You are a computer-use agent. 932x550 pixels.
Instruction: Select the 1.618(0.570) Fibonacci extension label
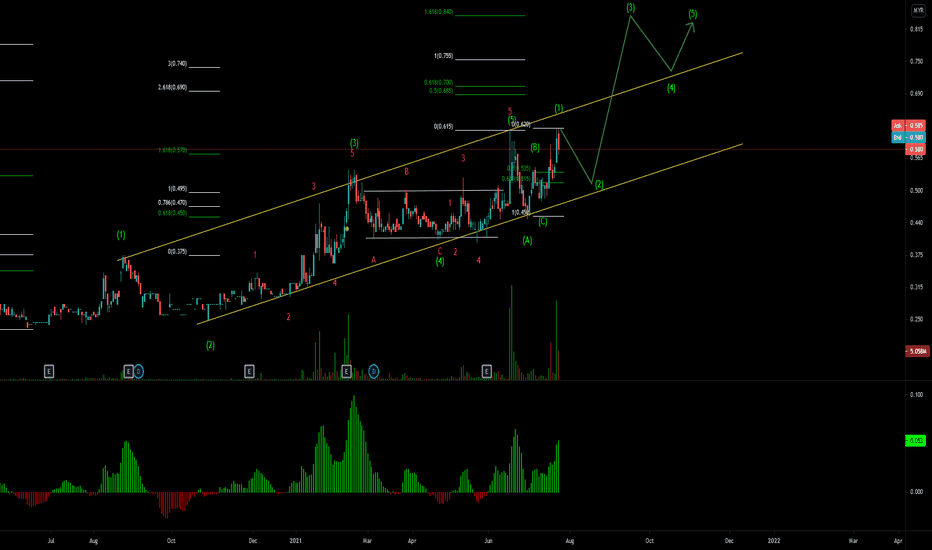(x=172, y=150)
